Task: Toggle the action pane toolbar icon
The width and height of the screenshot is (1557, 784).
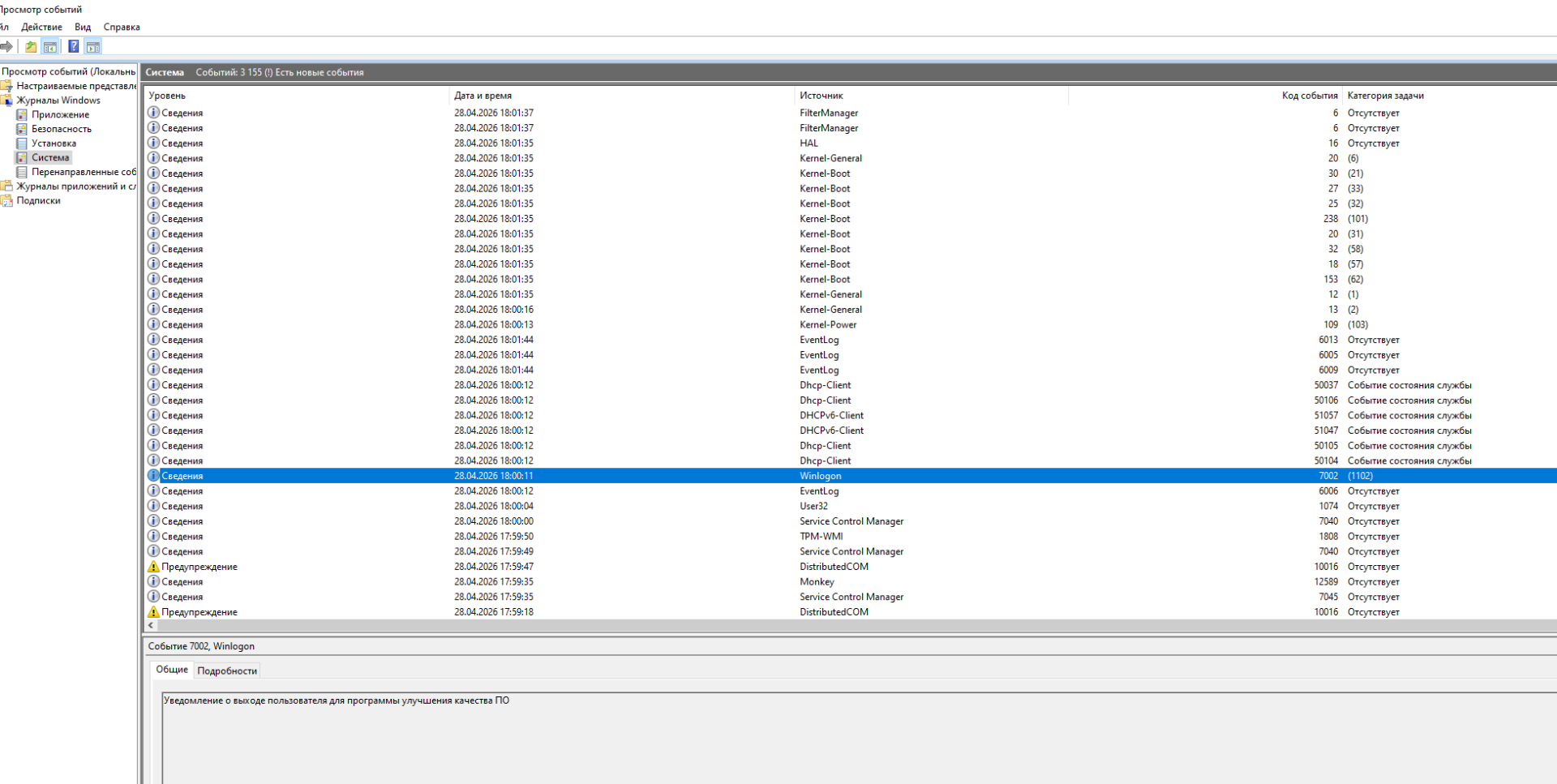Action: [x=93, y=46]
